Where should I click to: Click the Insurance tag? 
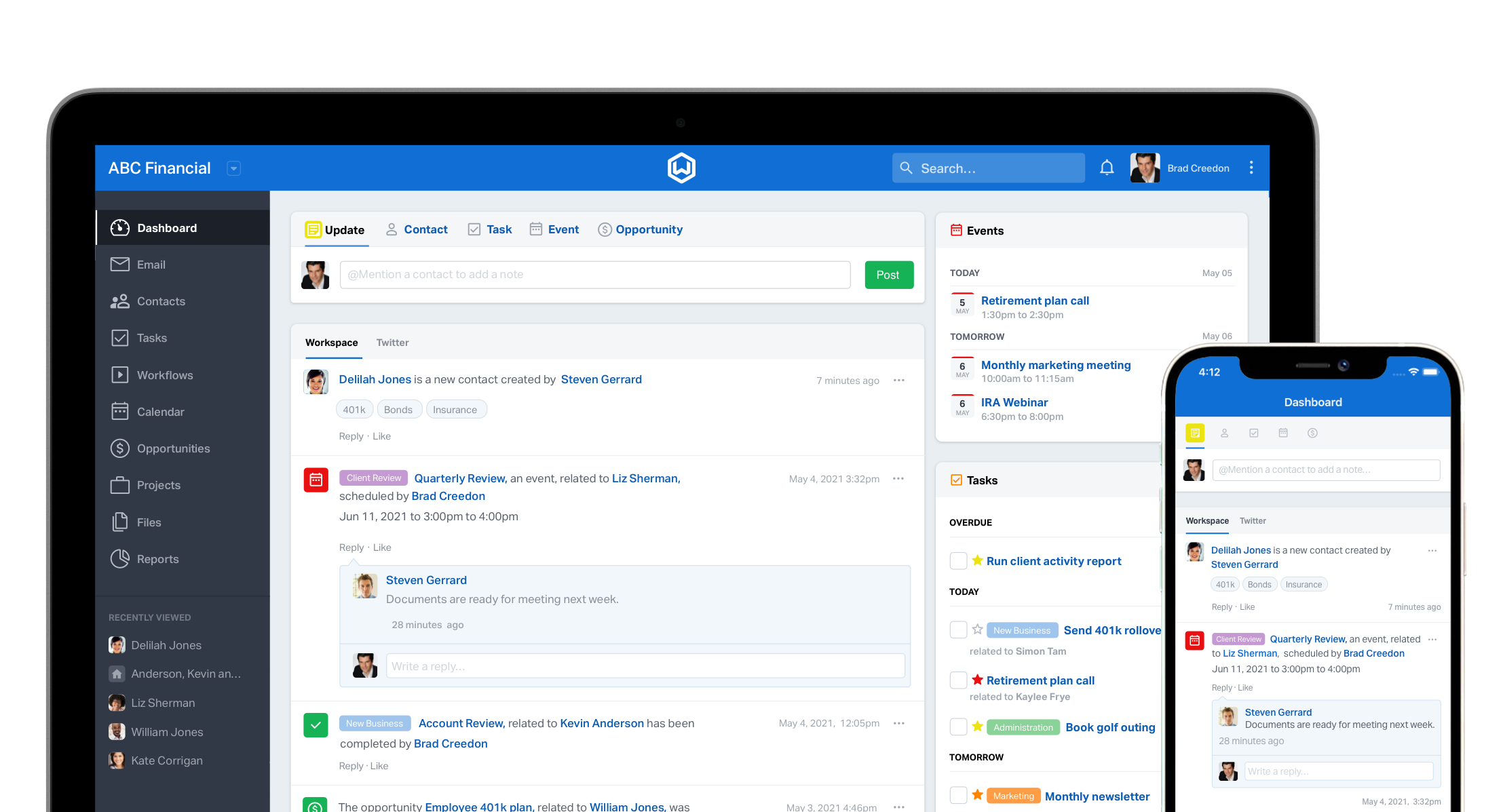click(455, 410)
